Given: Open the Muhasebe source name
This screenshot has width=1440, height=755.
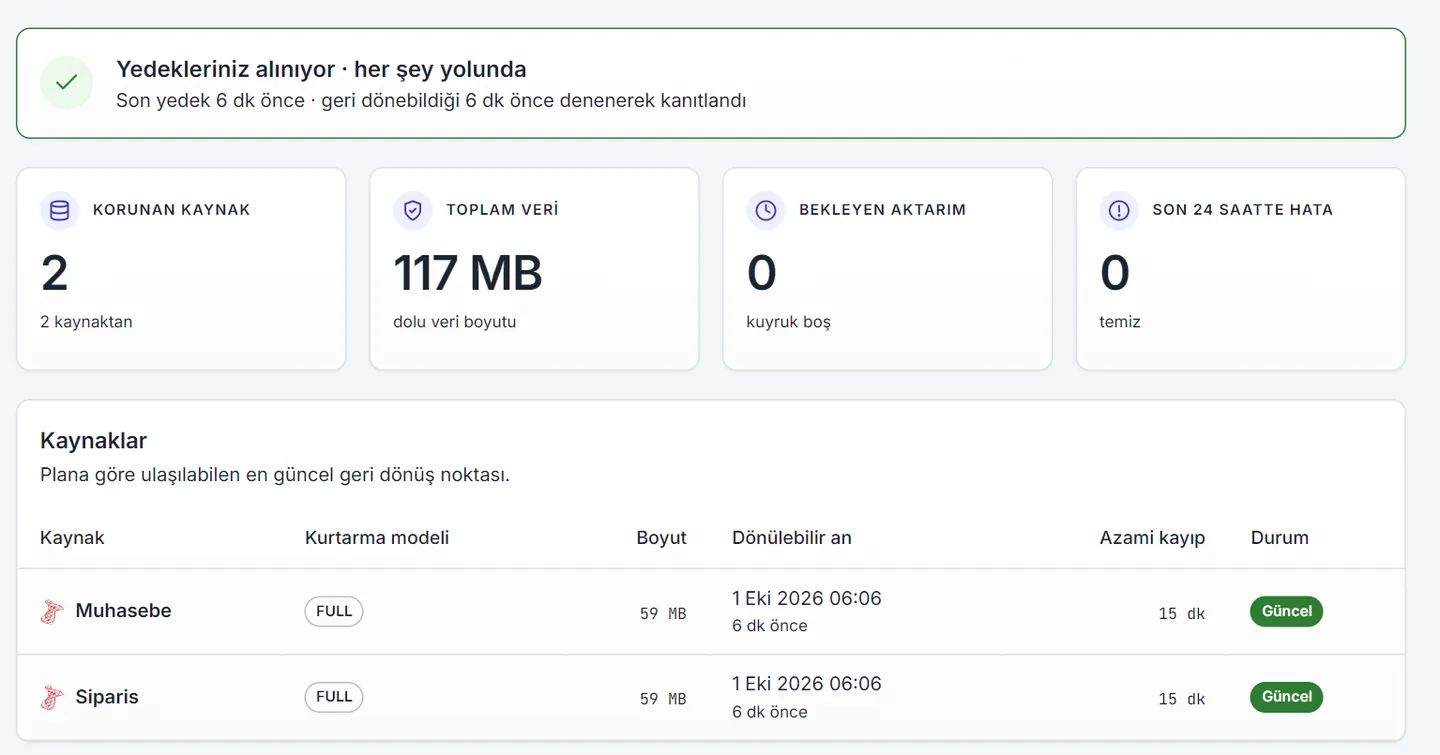Looking at the screenshot, I should pos(124,611).
